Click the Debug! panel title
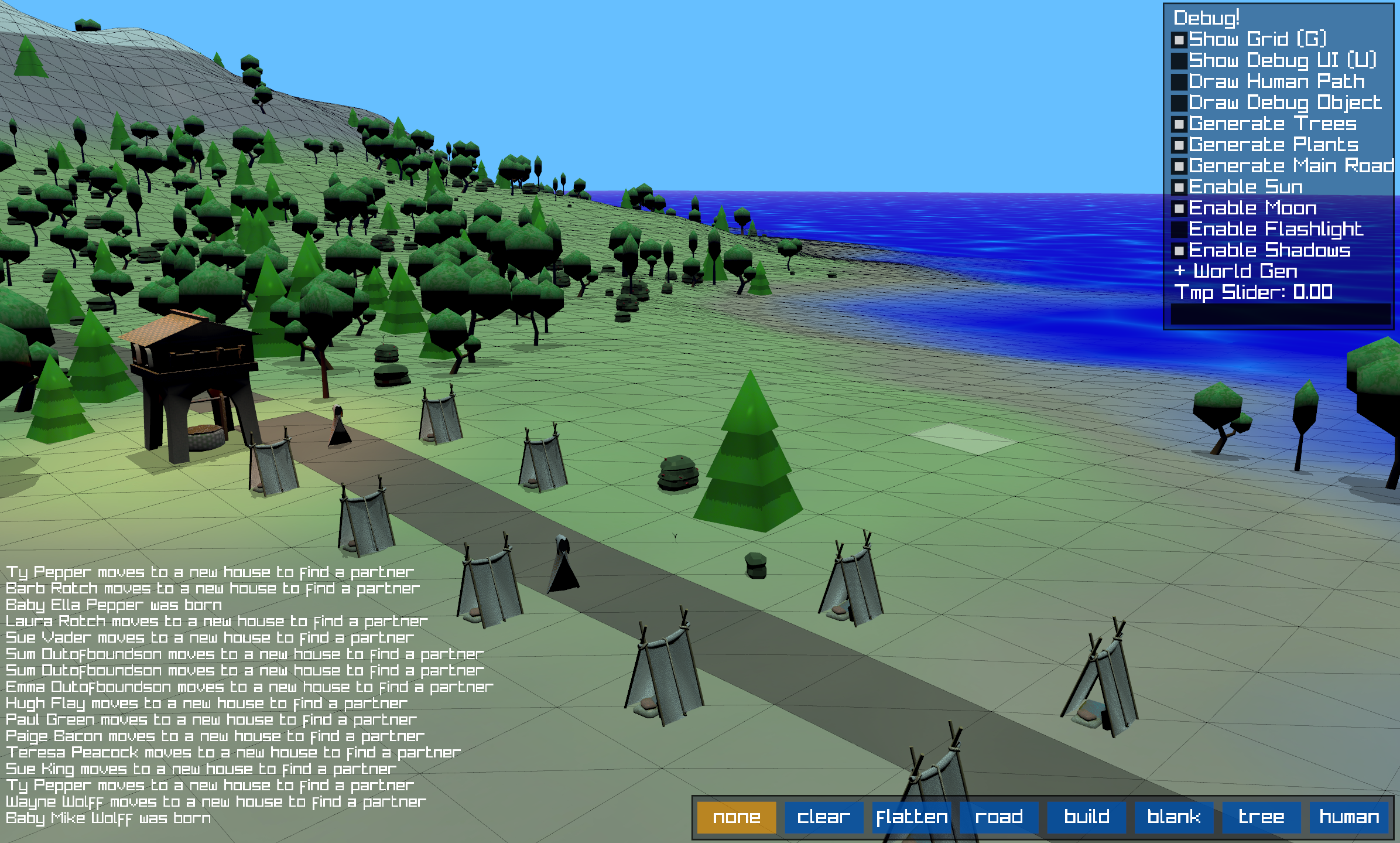1400x843 pixels. tap(1206, 18)
